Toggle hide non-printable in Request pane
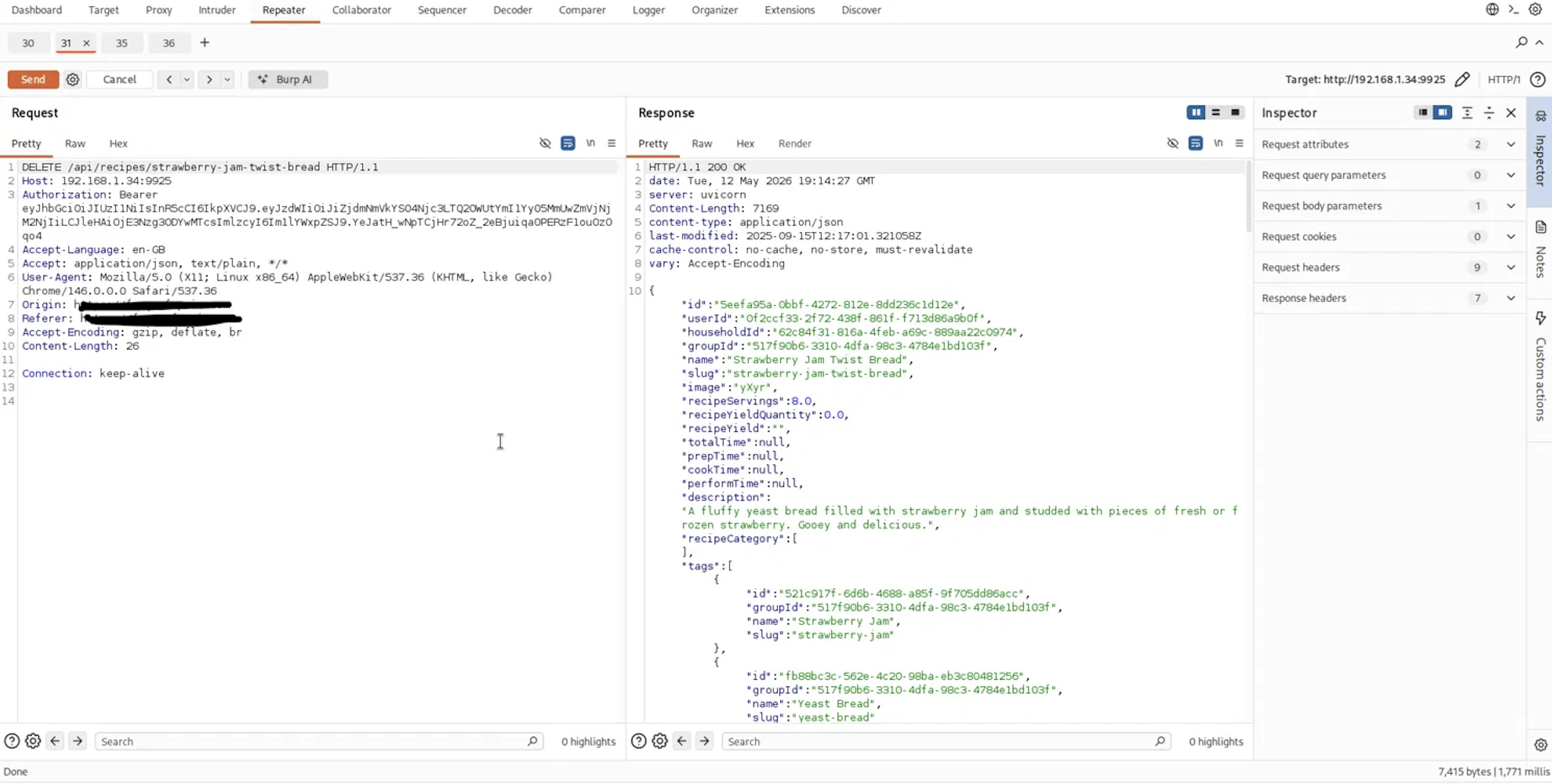This screenshot has height=784, width=1552. coord(545,143)
